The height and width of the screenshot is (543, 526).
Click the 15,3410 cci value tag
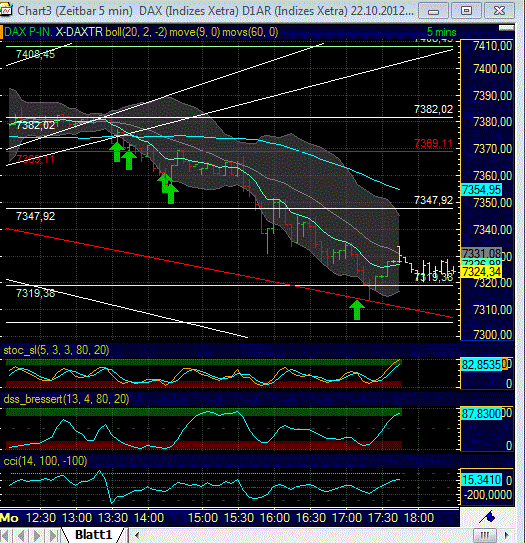pos(481,480)
